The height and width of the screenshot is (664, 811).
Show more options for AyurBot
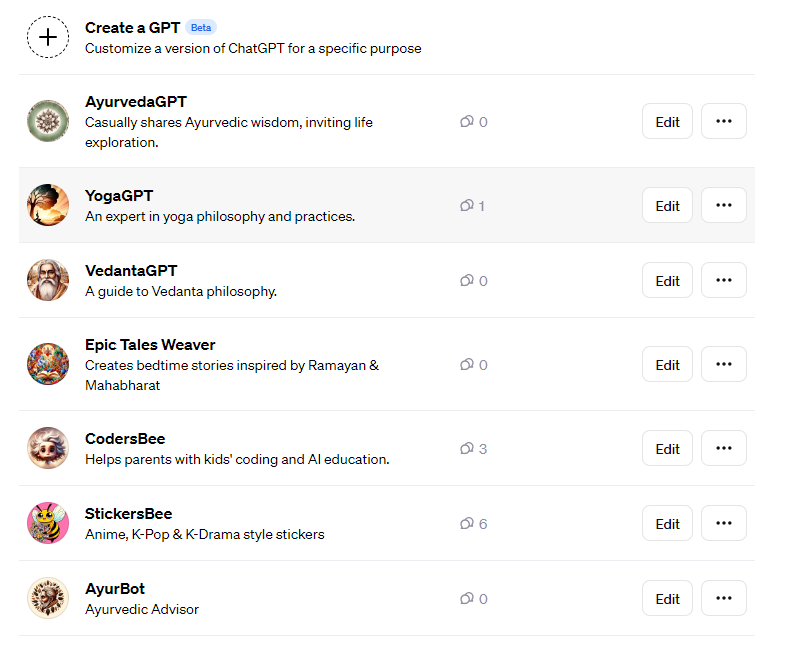(x=723, y=598)
